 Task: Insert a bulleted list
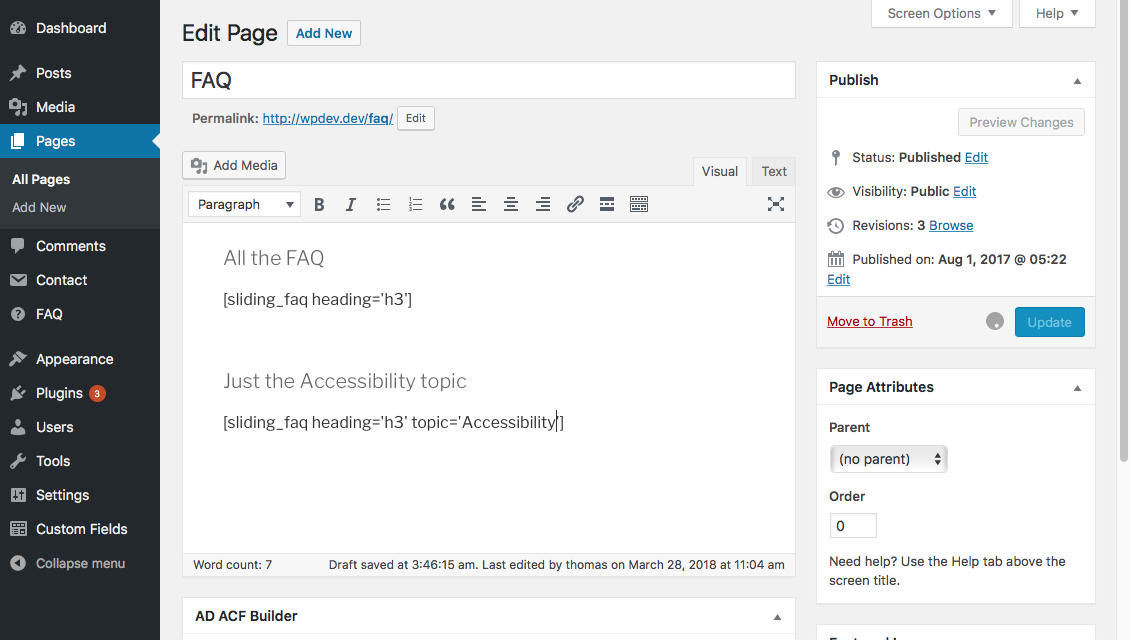(x=383, y=205)
